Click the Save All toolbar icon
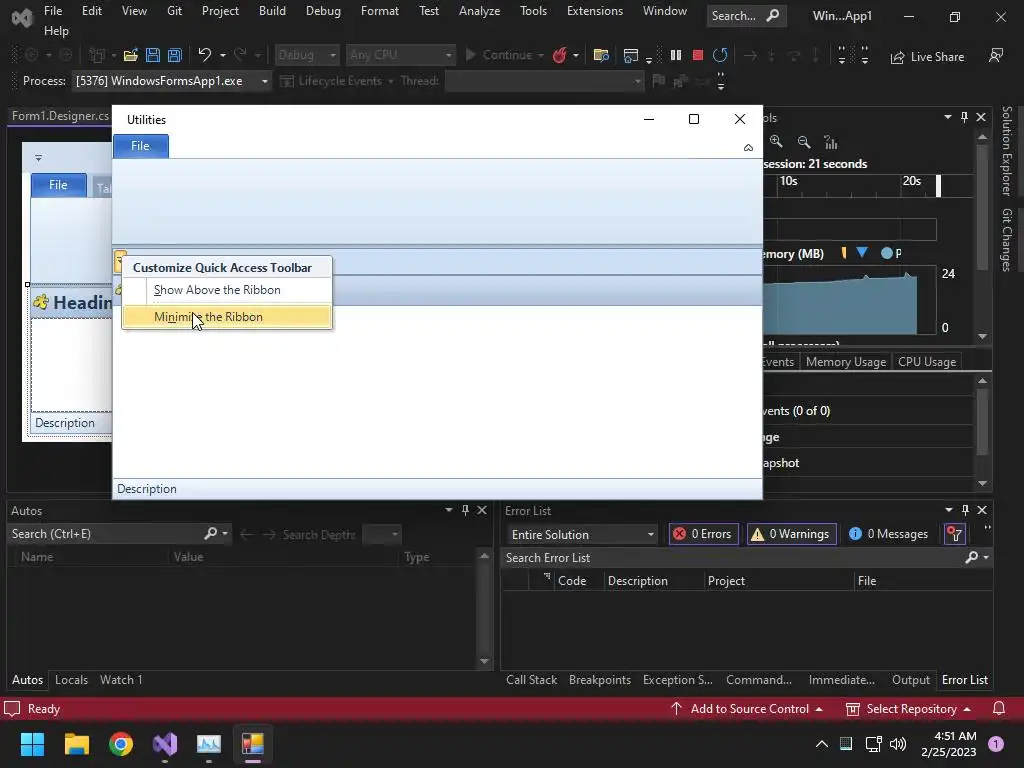The height and width of the screenshot is (768, 1024). coord(174,56)
